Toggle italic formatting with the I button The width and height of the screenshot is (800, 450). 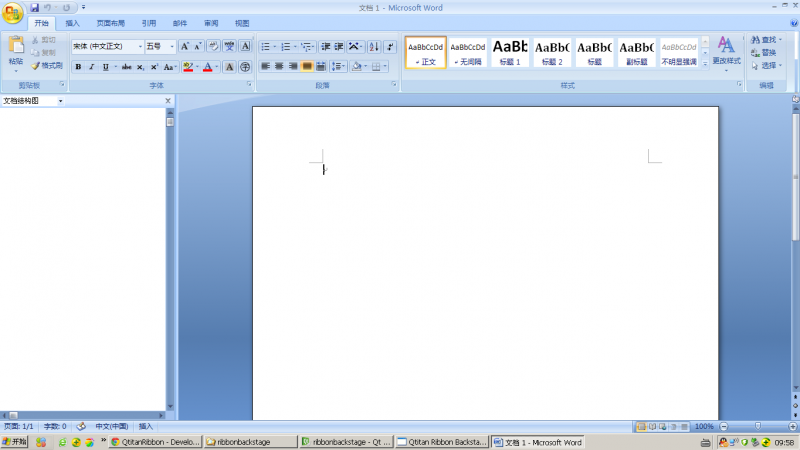click(91, 67)
